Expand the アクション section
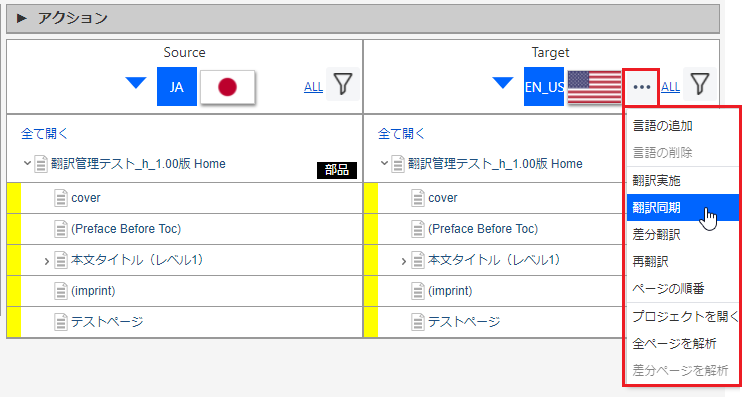Viewport: 744px width, 397px height. click(x=22, y=18)
